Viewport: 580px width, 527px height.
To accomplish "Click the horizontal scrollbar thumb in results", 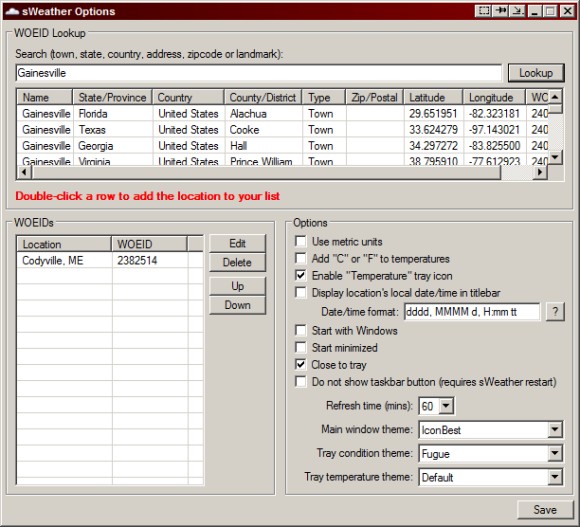I will 266,172.
